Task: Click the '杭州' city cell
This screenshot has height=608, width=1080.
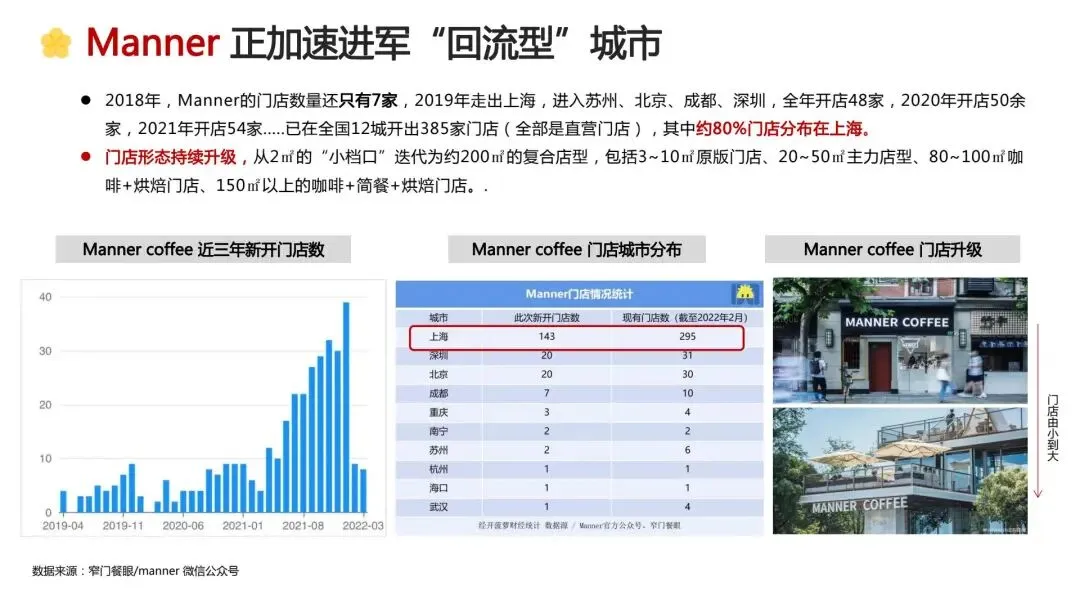Action: click(x=438, y=469)
